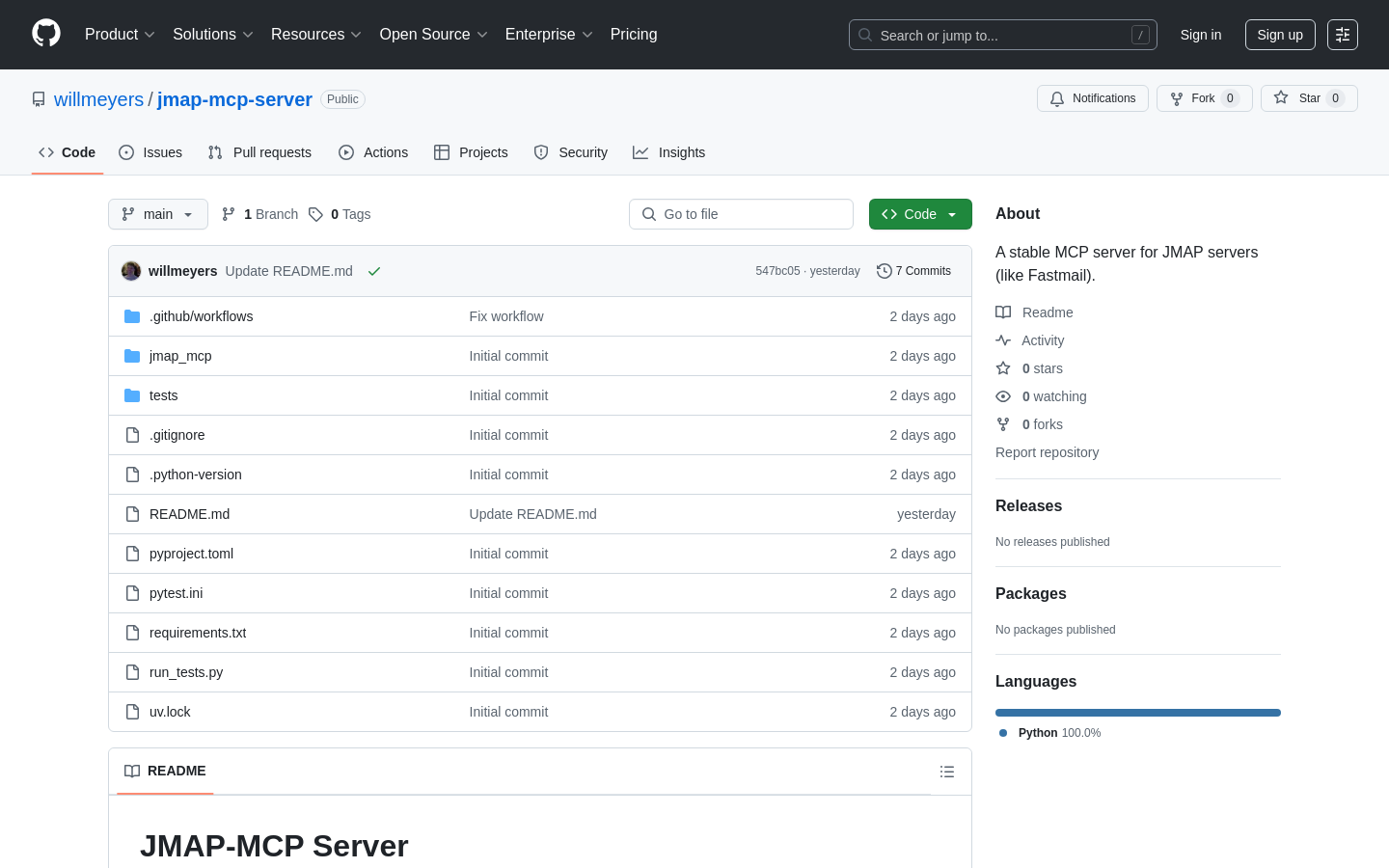Viewport: 1389px width, 868px height.
Task: Switch to the Projects tab
Action: click(471, 152)
